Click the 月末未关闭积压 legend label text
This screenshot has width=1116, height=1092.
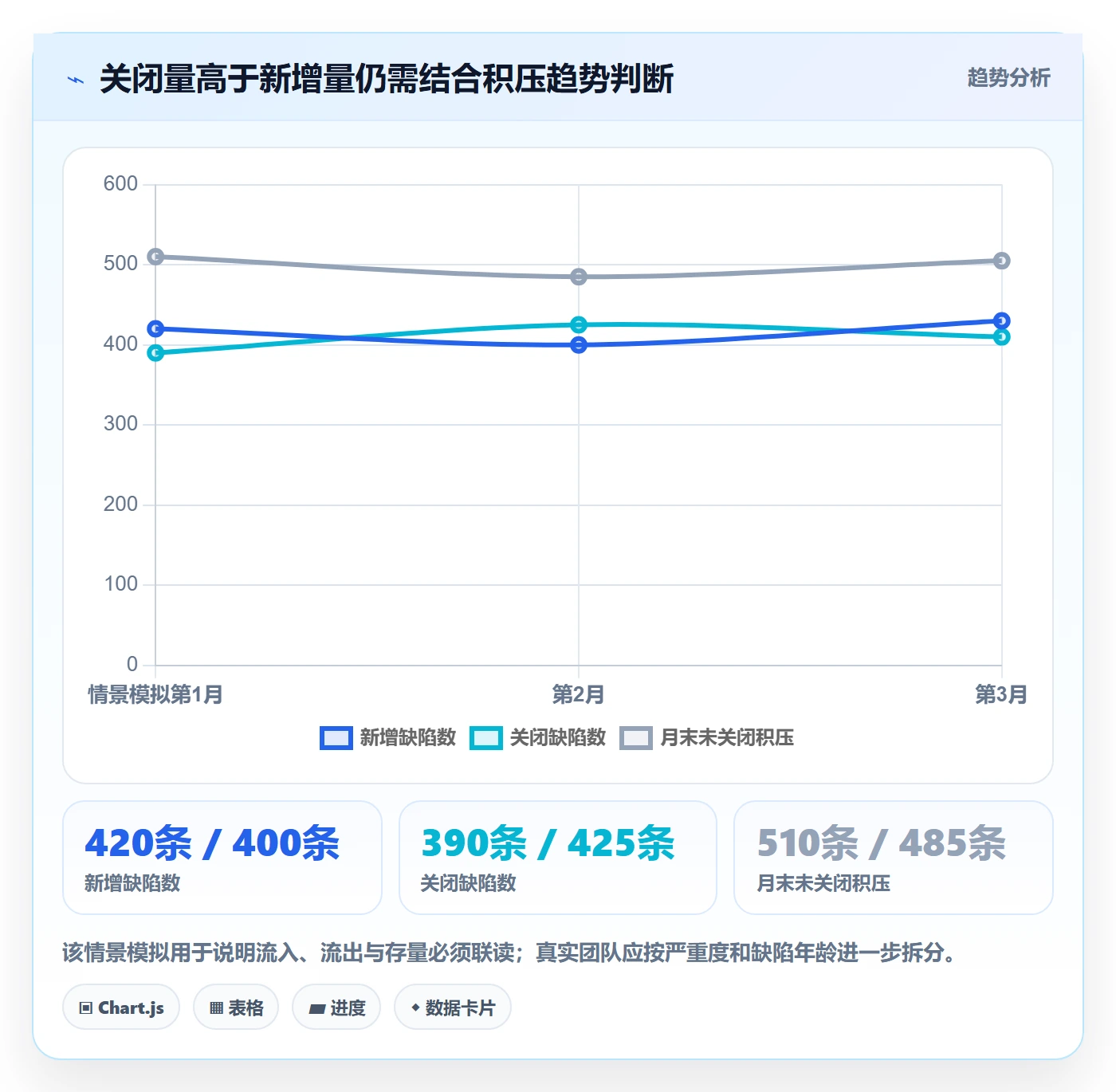pos(727,738)
